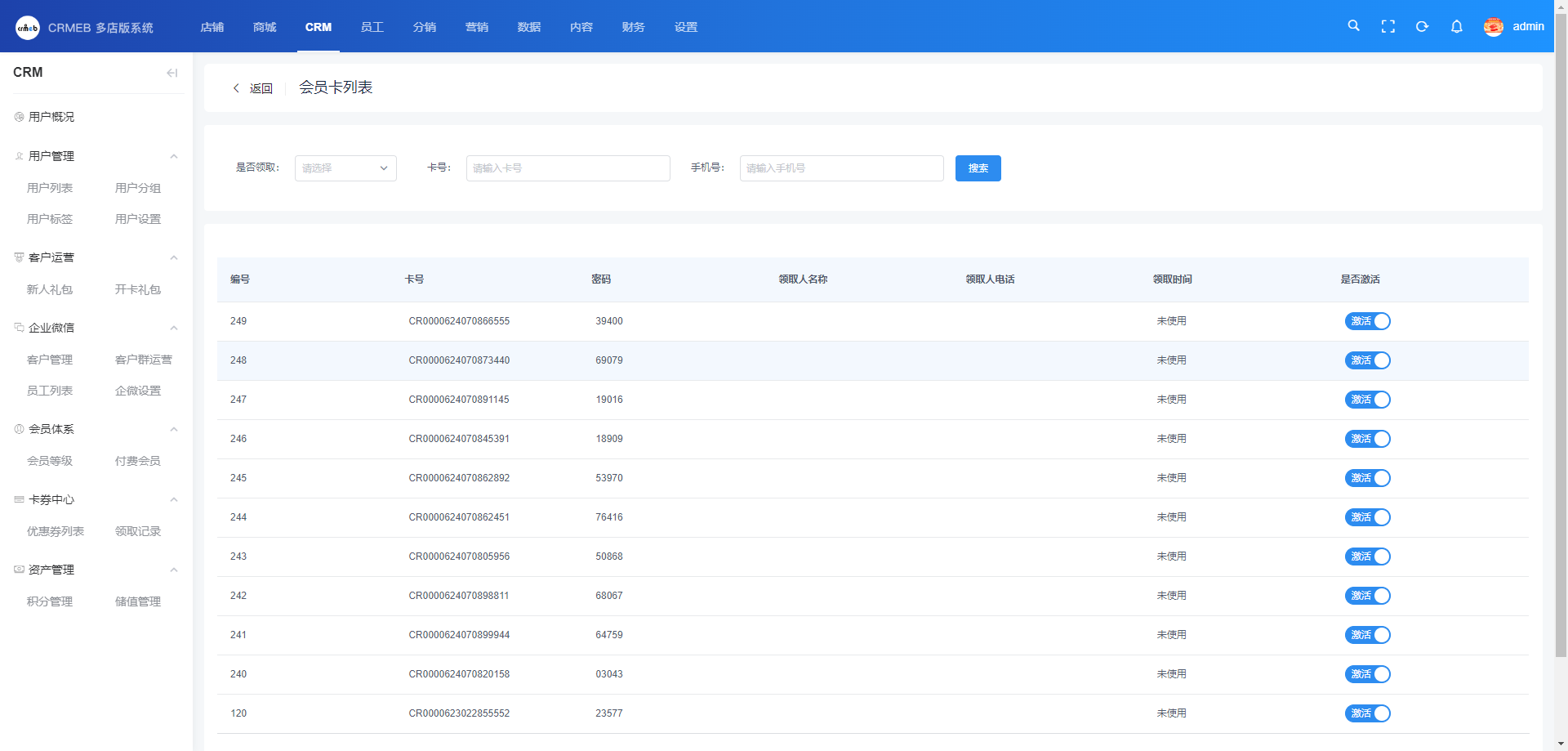
Task: Disable activation for card number 245
Action: click(x=1367, y=478)
